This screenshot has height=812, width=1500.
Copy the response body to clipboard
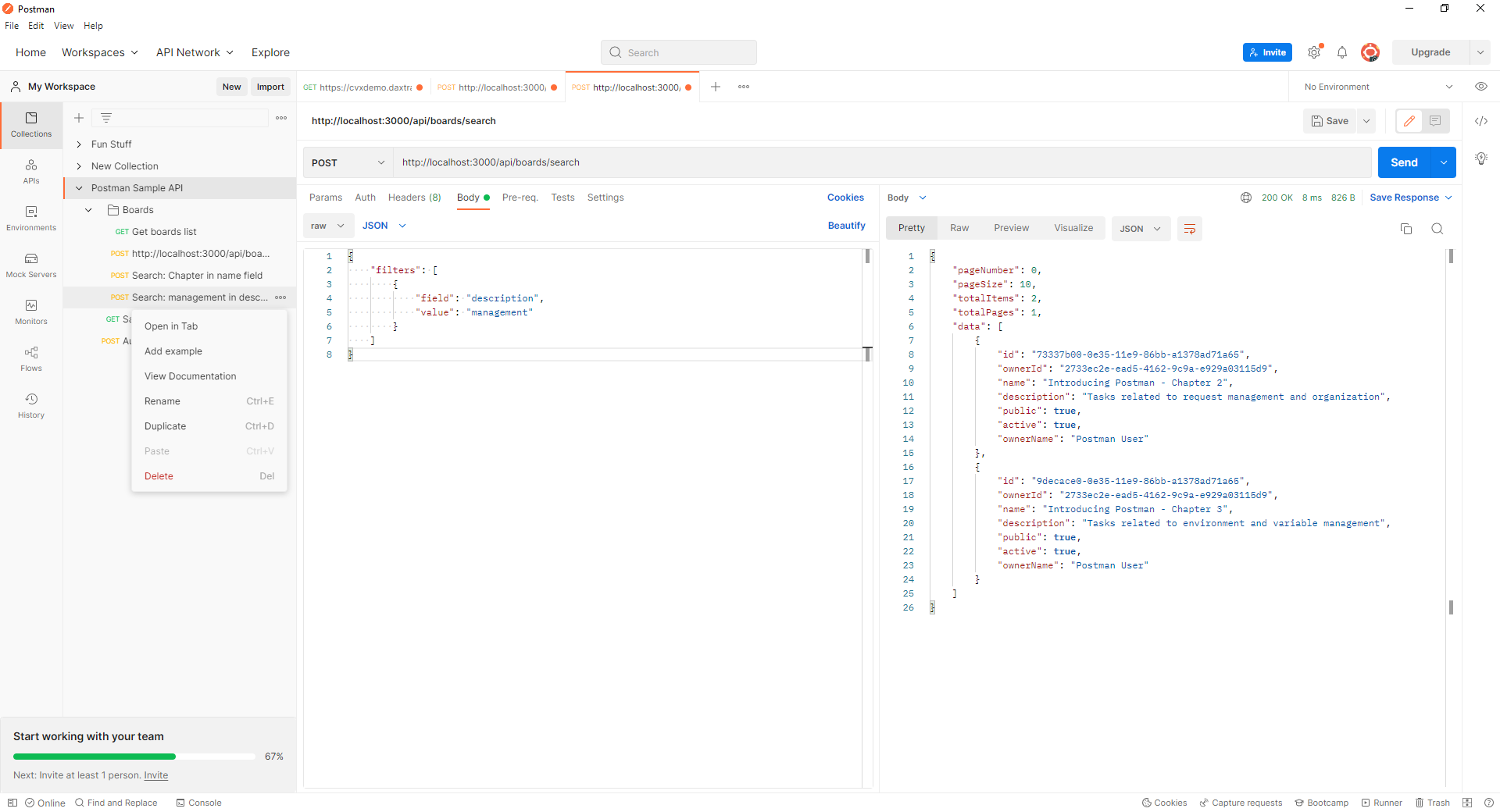(1406, 229)
